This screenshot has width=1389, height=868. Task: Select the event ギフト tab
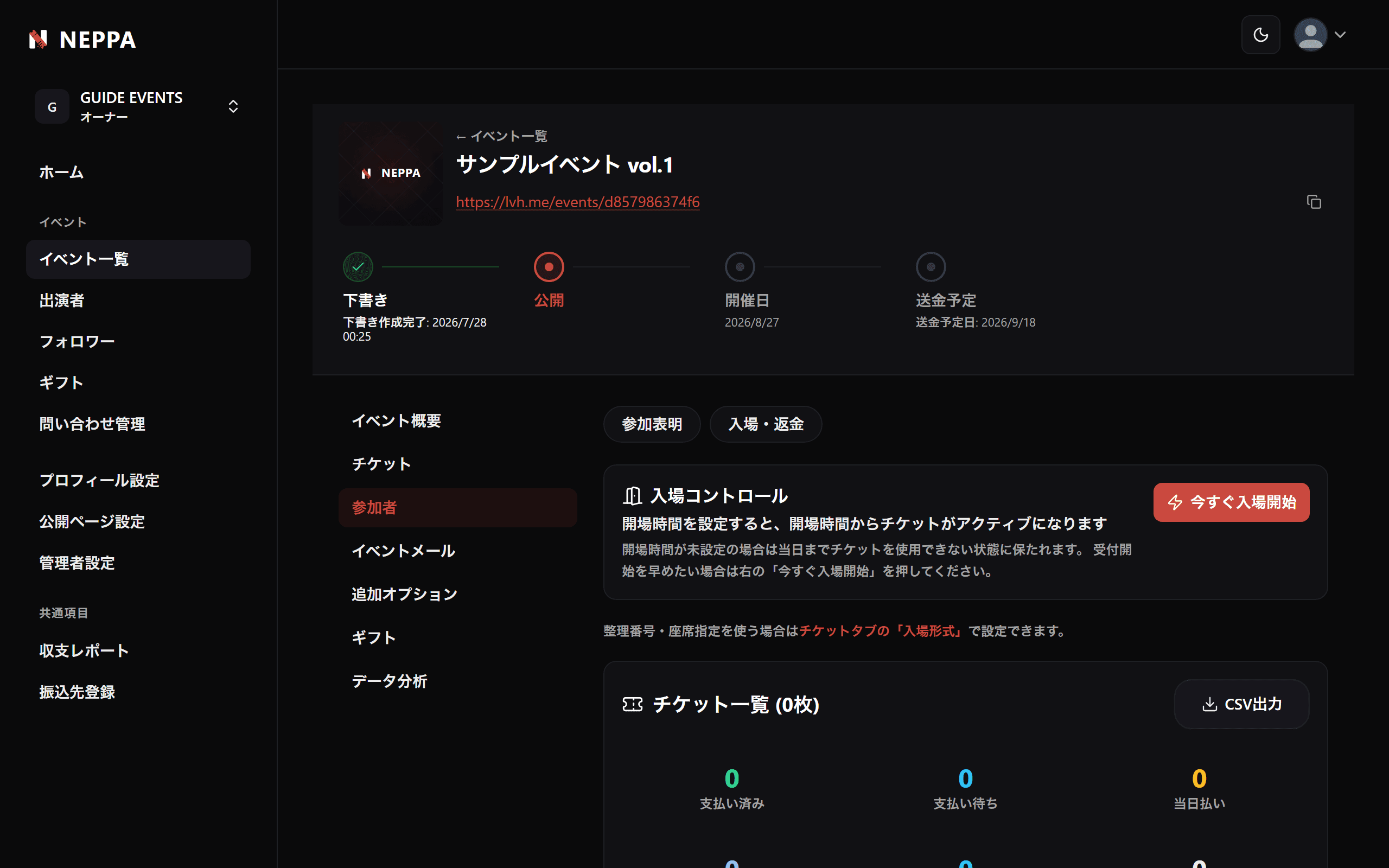click(x=457, y=638)
